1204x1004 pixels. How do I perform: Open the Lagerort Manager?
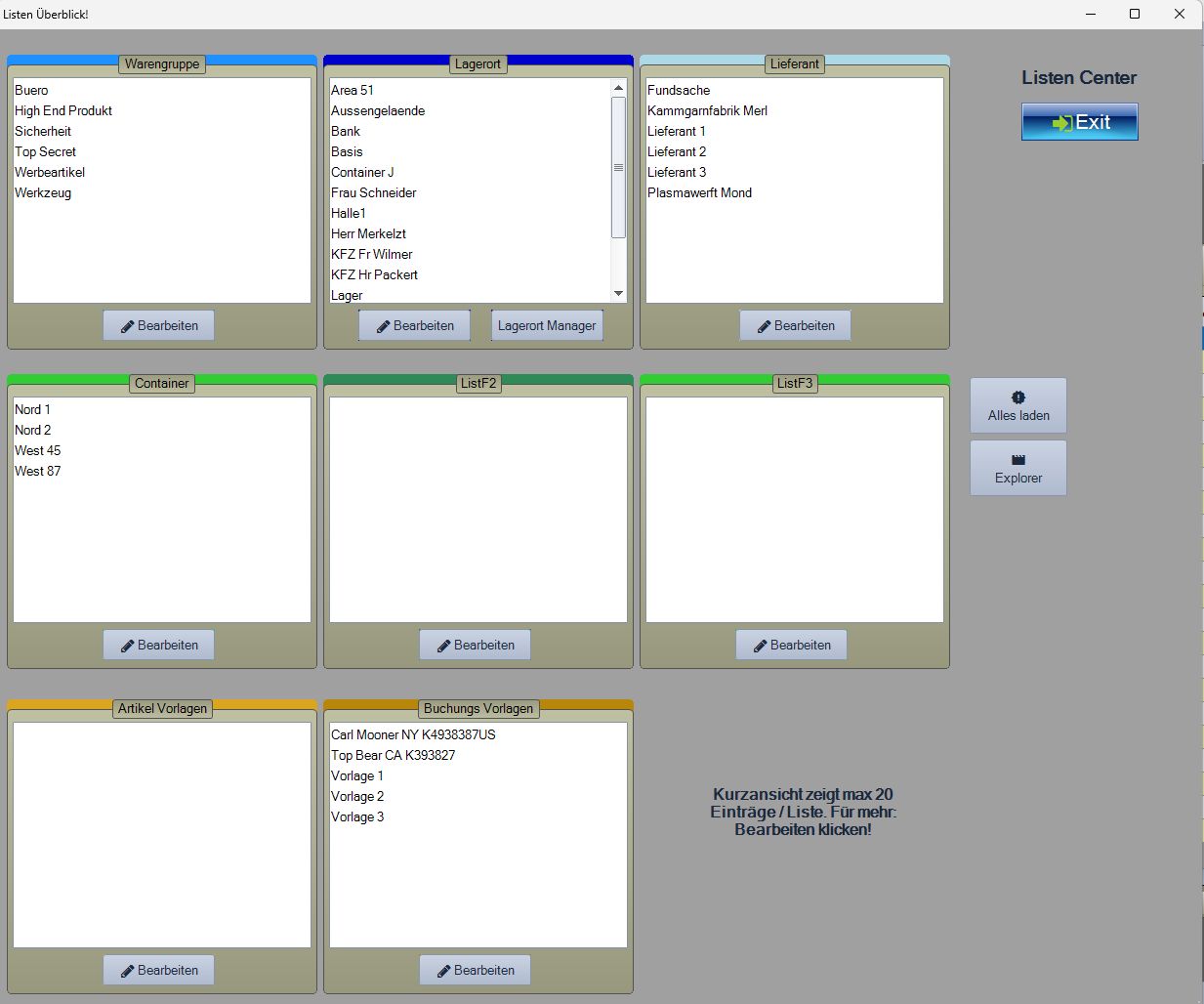coord(546,325)
